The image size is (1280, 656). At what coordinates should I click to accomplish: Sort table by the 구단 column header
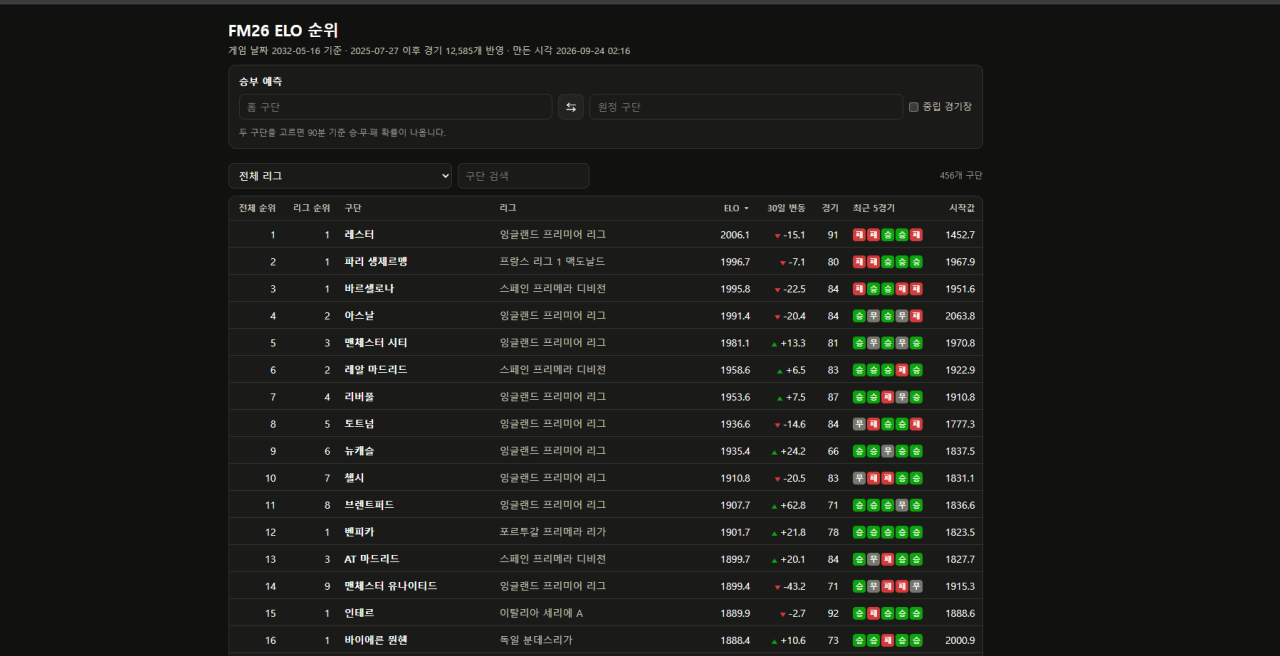click(x=353, y=208)
